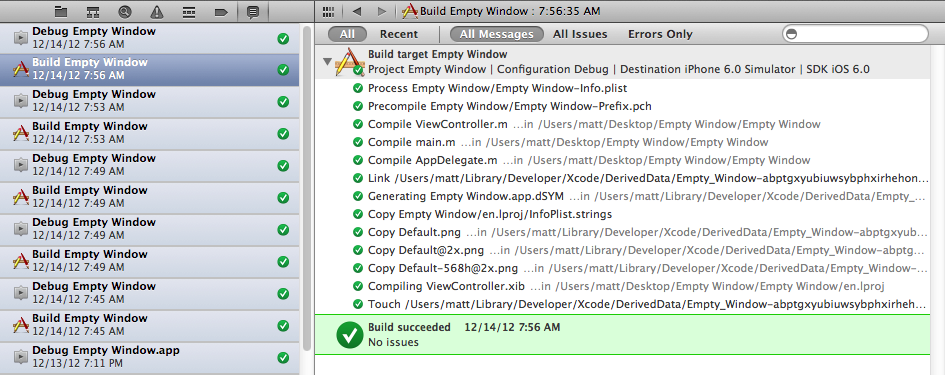Select the Compile AppDelegate.m step
The width and height of the screenshot is (945, 375).
pos(623,160)
